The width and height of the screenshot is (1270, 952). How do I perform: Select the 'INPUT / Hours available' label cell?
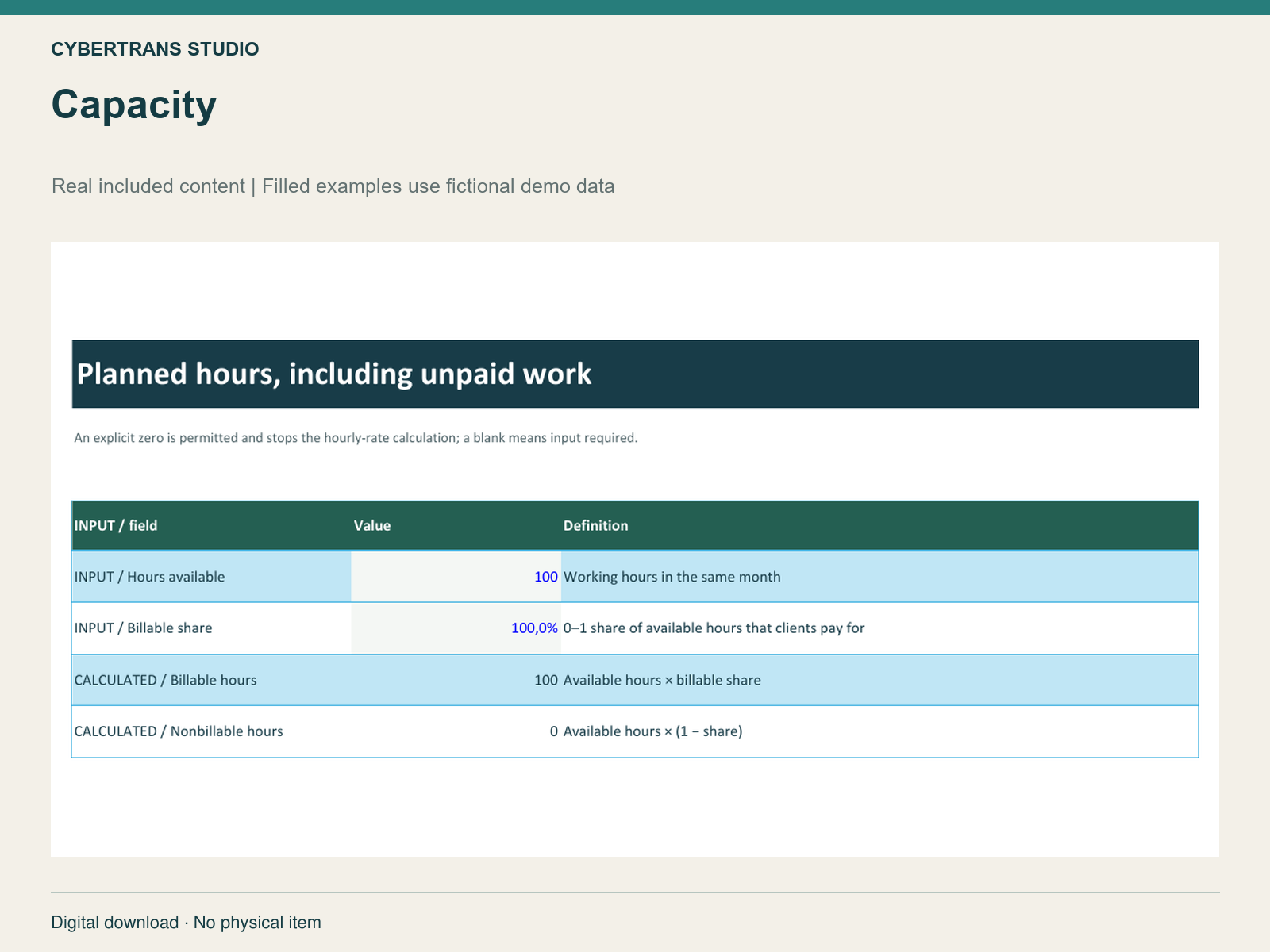pyautogui.click(x=211, y=577)
